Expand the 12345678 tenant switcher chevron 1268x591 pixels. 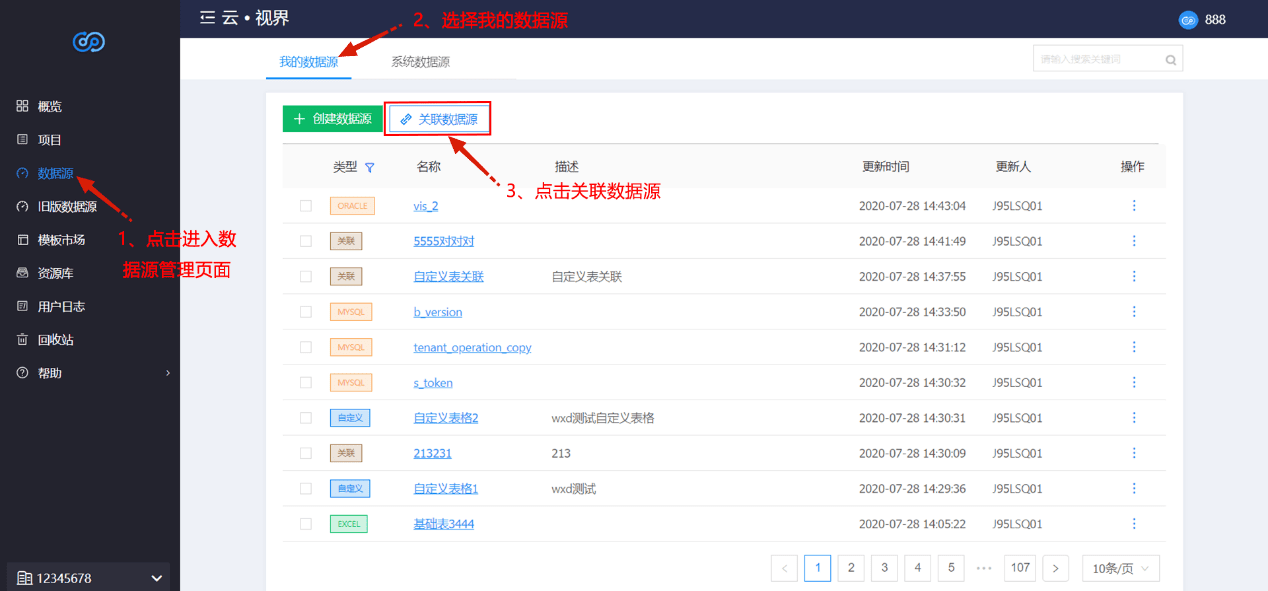157,578
